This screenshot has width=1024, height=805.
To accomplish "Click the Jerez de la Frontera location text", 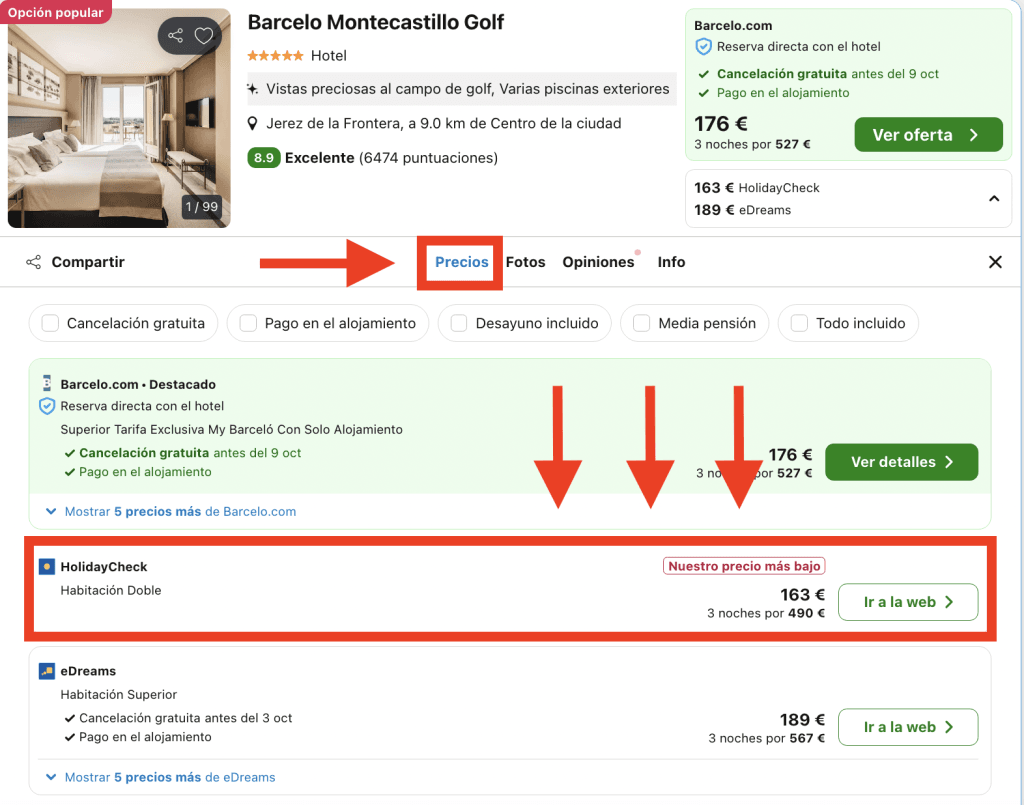I will pyautogui.click(x=443, y=123).
